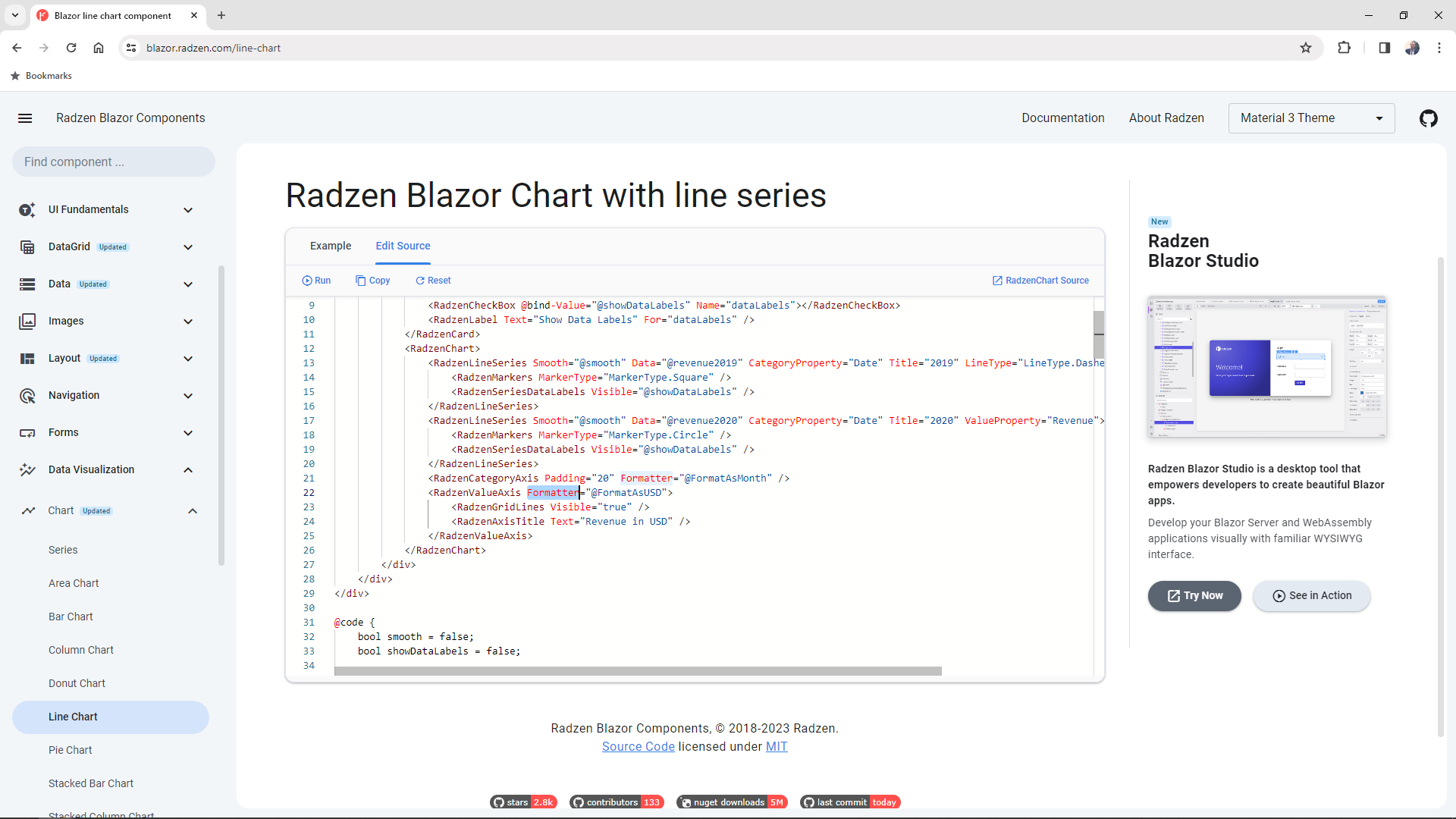Image resolution: width=1456 pixels, height=819 pixels.
Task: Bookmark this page with the star icon
Action: point(1306,48)
